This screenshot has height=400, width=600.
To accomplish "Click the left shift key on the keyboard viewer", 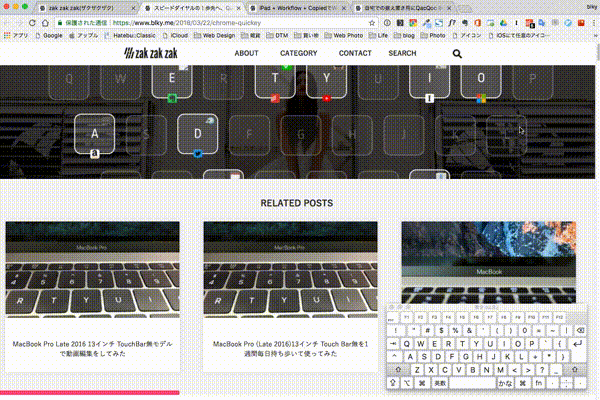I will 398,370.
